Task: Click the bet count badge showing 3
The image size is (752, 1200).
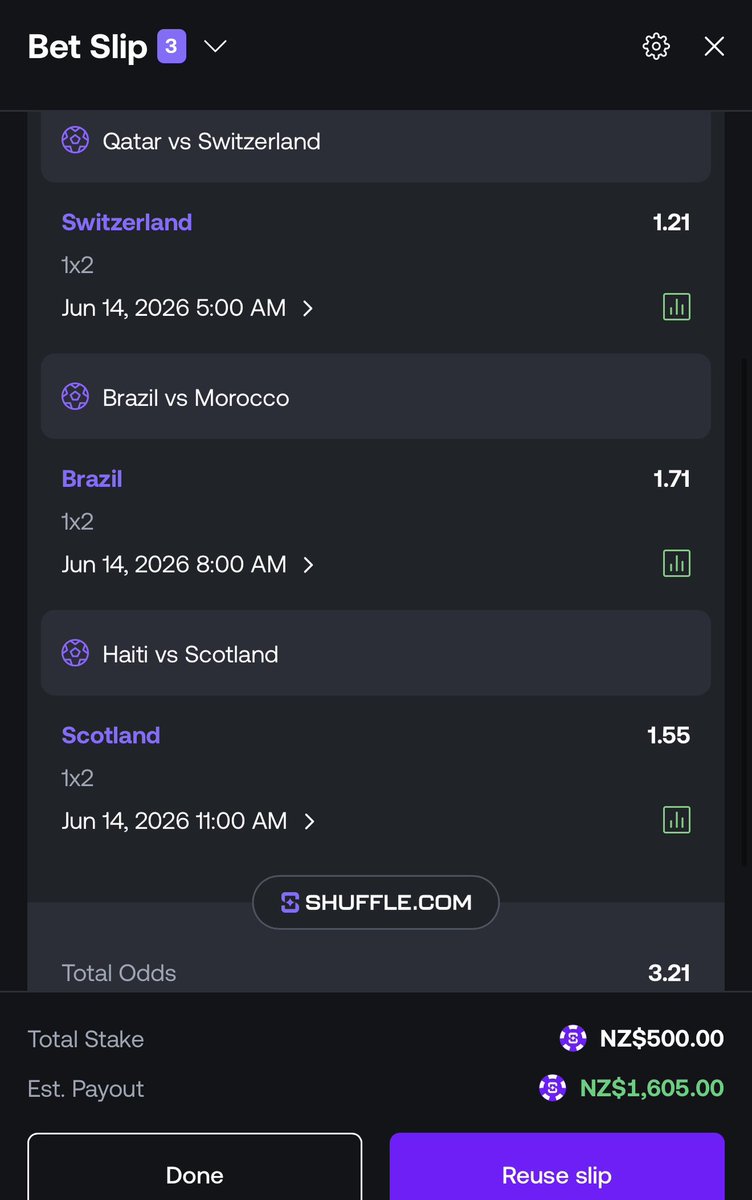Action: pos(171,46)
